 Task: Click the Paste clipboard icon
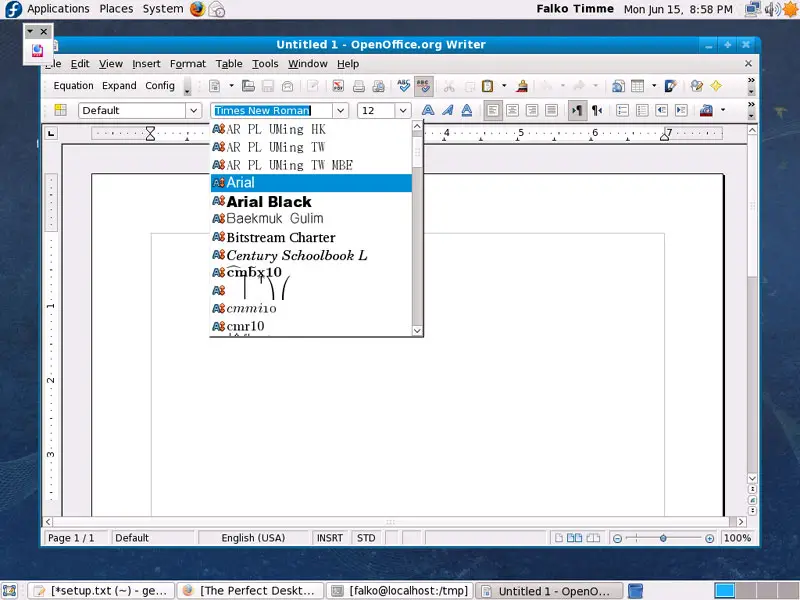point(488,86)
